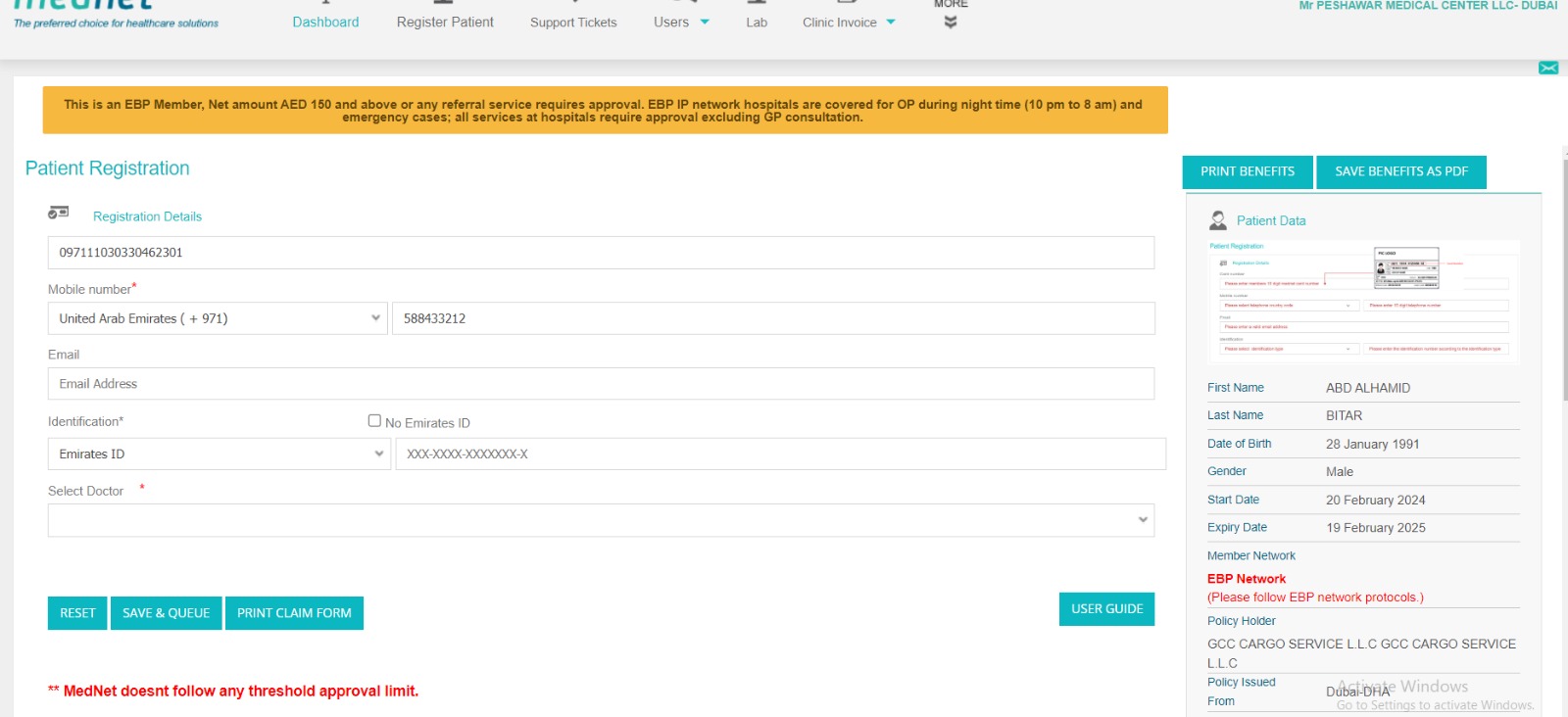Open the Clinic Invoice menu
Image resolution: width=1568 pixels, height=717 pixels.
848,23
